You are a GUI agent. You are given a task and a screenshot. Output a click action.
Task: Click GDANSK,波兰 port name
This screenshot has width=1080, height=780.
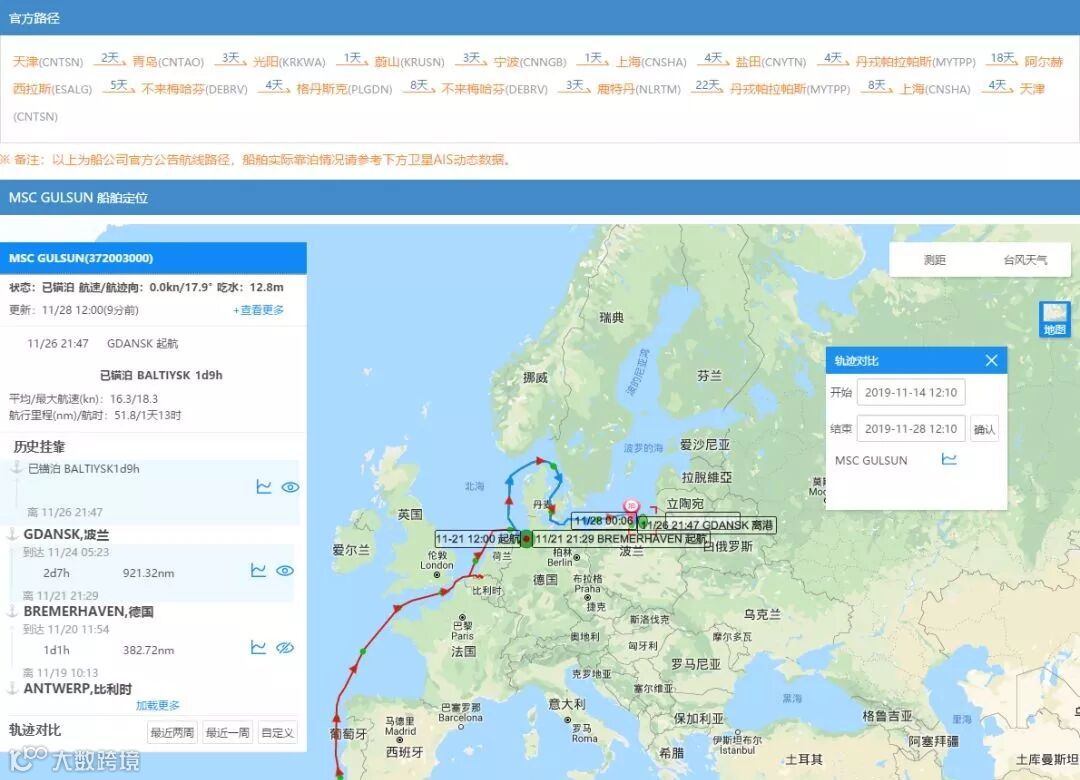pyautogui.click(x=66, y=534)
